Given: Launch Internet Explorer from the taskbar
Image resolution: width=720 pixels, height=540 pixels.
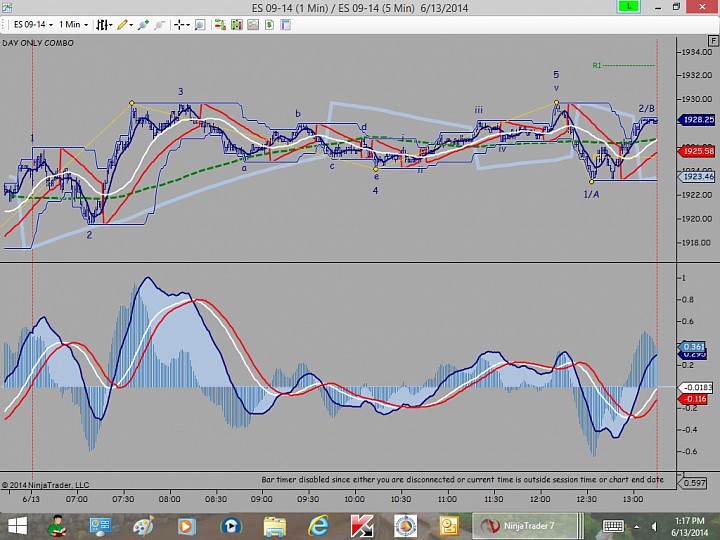Looking at the screenshot, I should pyautogui.click(x=318, y=526).
